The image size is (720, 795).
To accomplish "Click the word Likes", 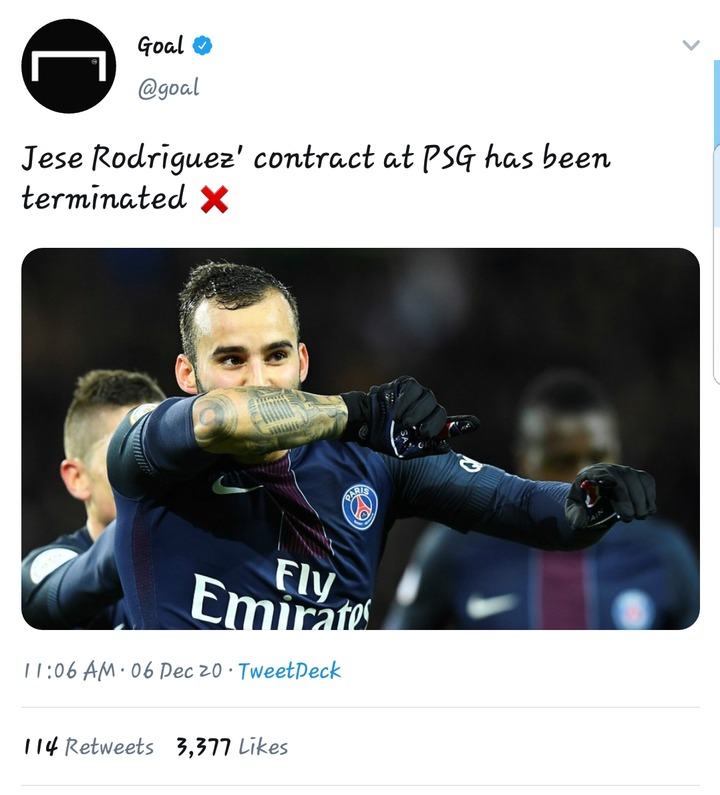I will tap(263, 747).
